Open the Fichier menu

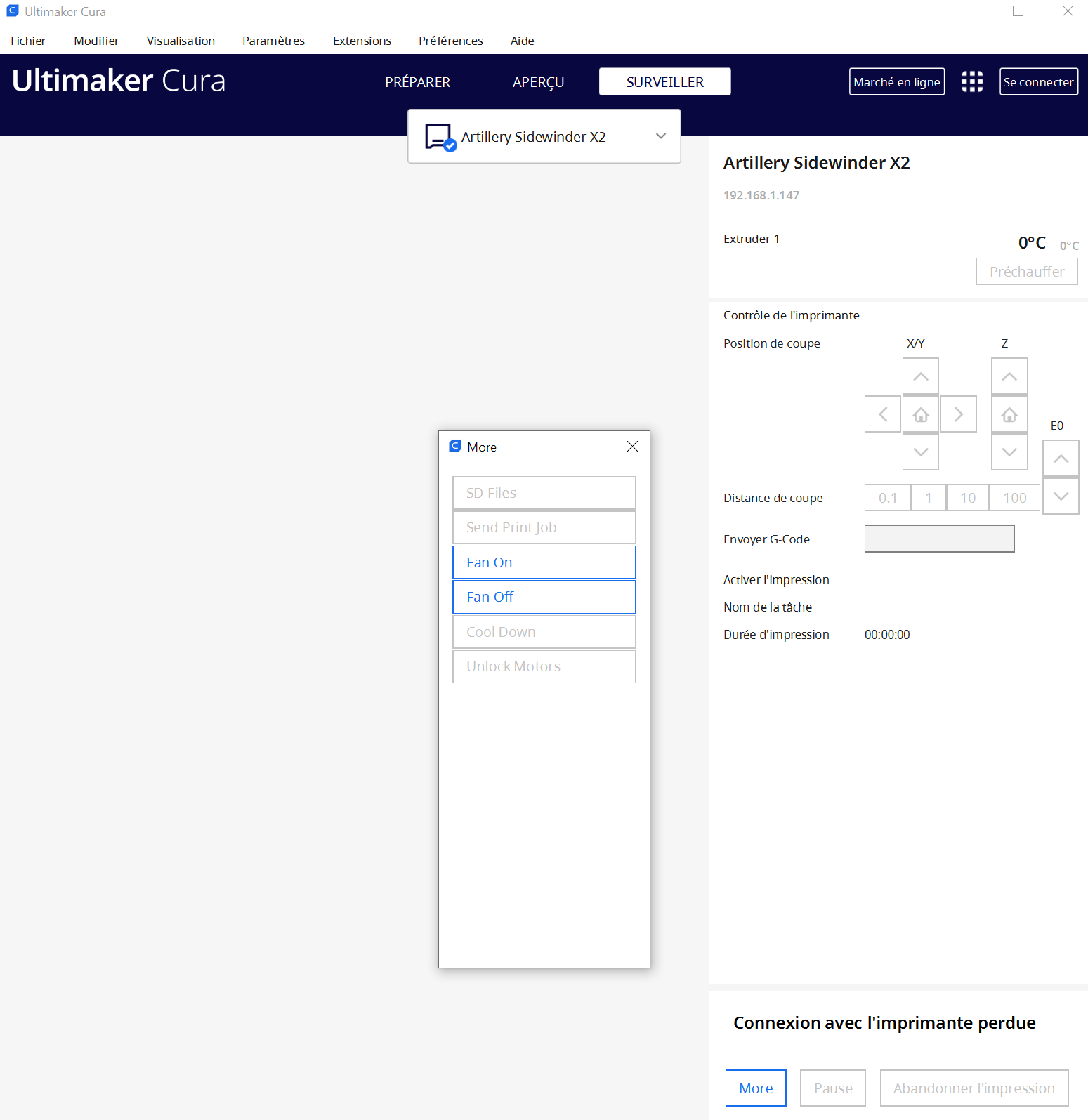coord(28,41)
